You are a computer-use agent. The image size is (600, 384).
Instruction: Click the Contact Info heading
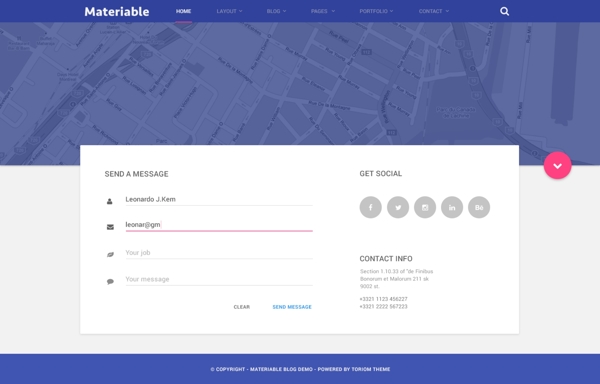[386, 259]
